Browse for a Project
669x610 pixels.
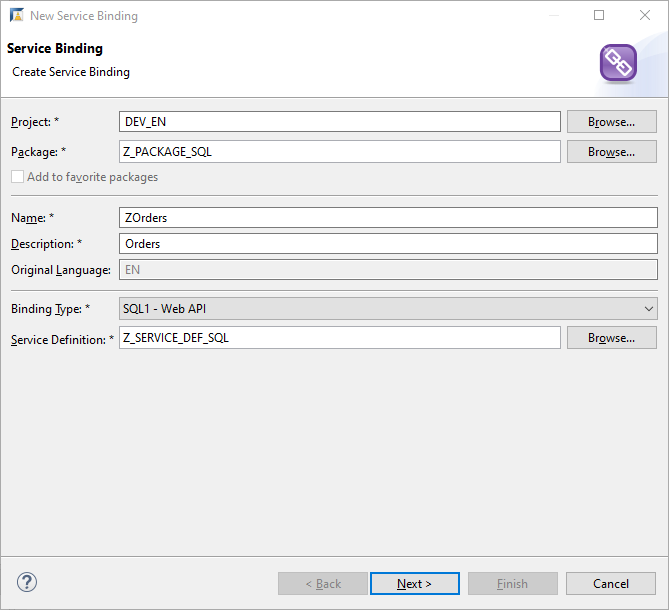coord(611,122)
